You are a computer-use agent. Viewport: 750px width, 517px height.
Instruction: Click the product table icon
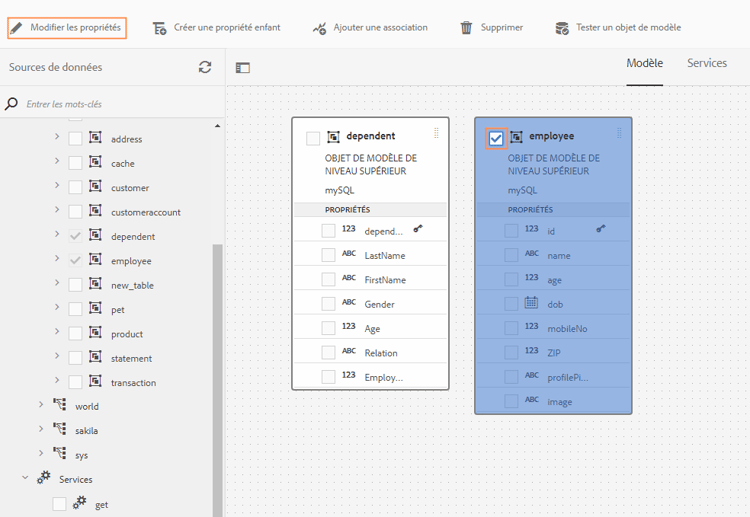click(x=95, y=332)
